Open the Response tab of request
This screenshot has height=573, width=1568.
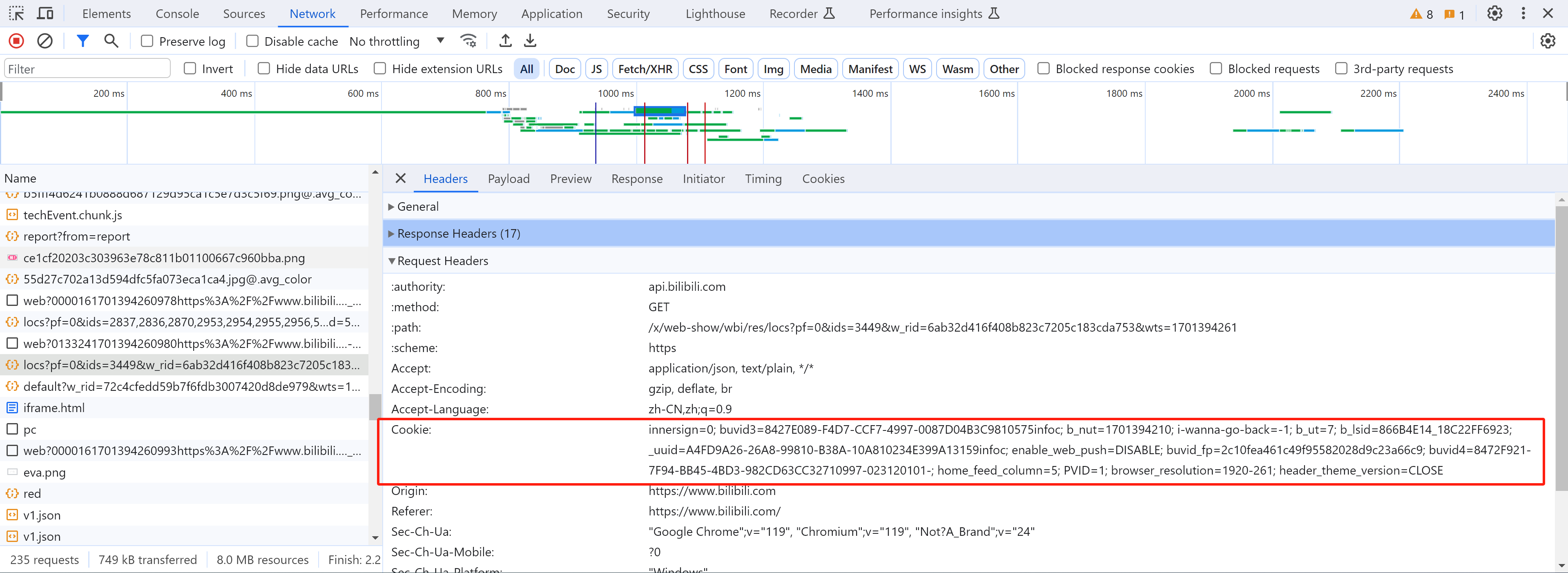(x=637, y=178)
